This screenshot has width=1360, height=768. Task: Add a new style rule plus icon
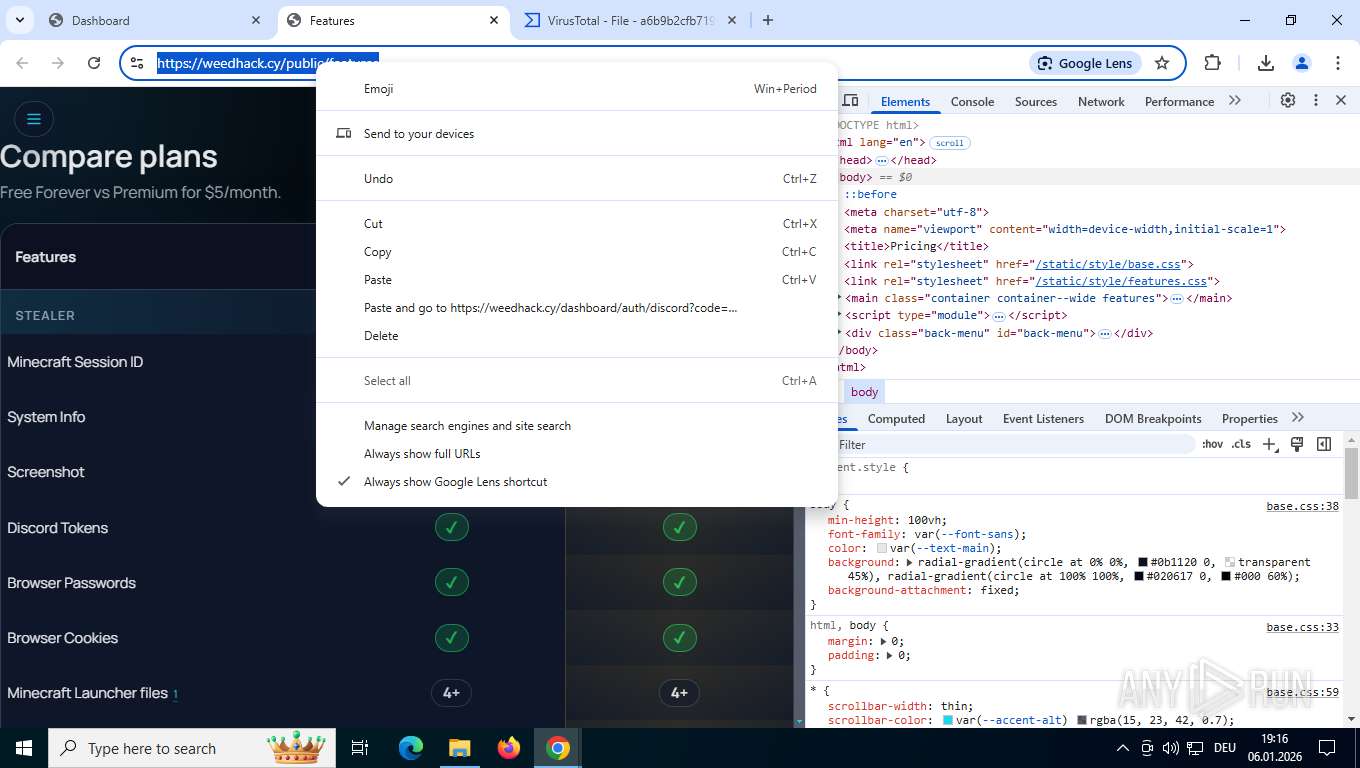[1270, 444]
